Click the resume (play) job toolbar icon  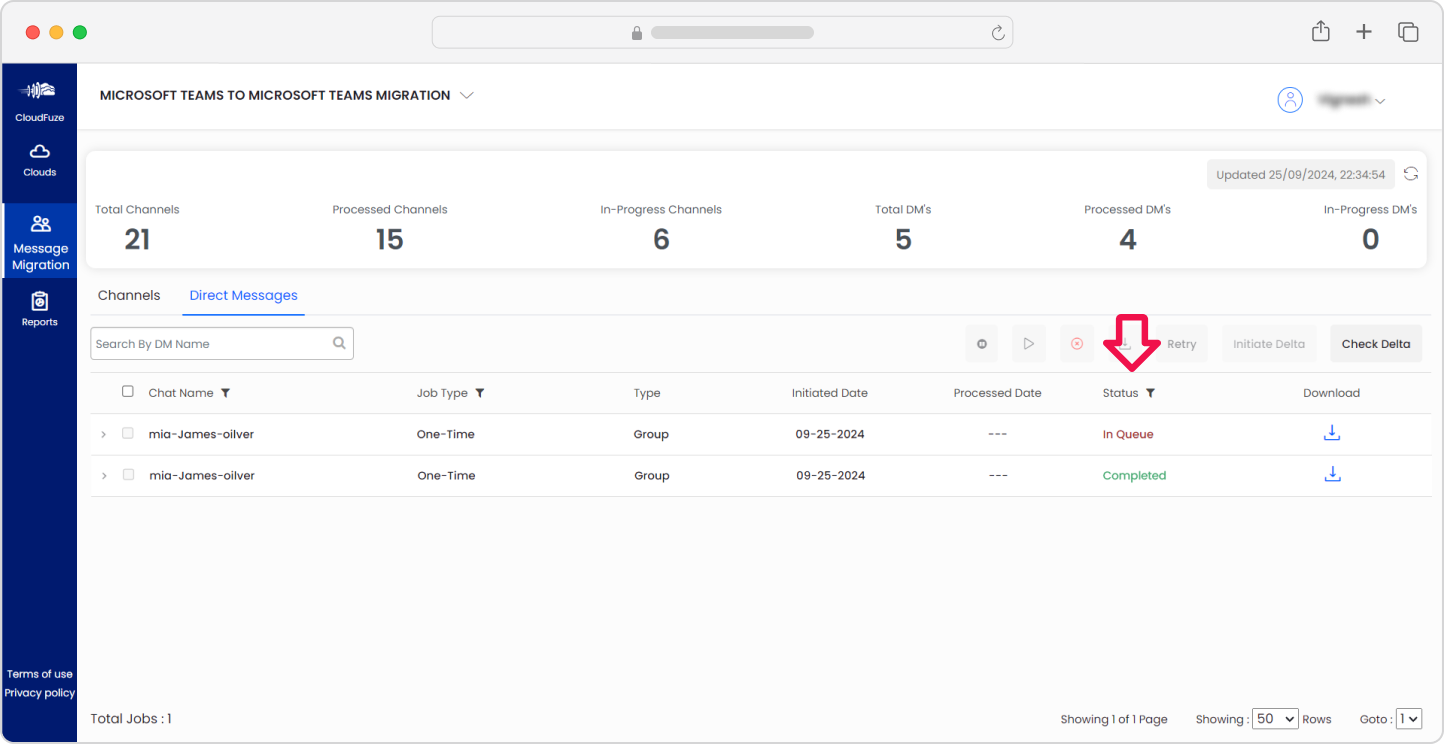[1028, 344]
